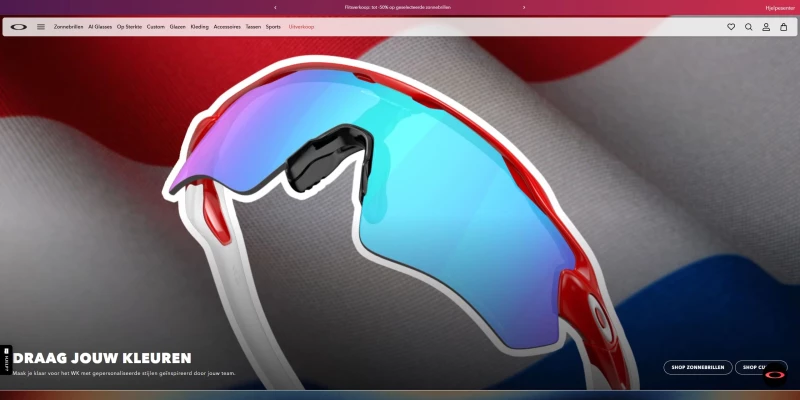Click the 'Maak je klaar voor het WK' subtitle
The height and width of the screenshot is (400, 800).
tap(124, 373)
